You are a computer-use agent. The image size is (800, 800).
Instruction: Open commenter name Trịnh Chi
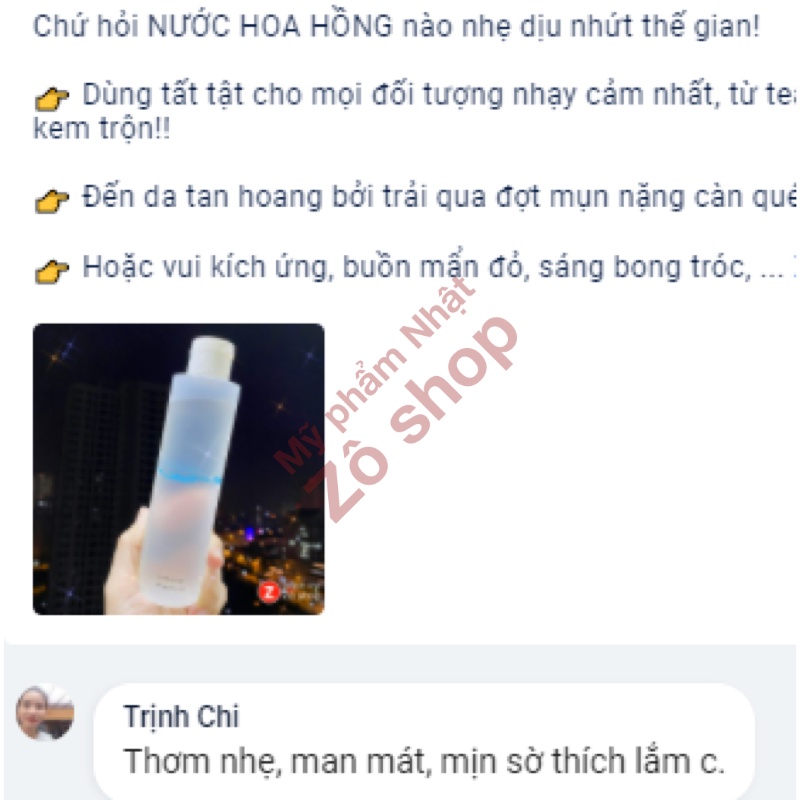coord(181,717)
